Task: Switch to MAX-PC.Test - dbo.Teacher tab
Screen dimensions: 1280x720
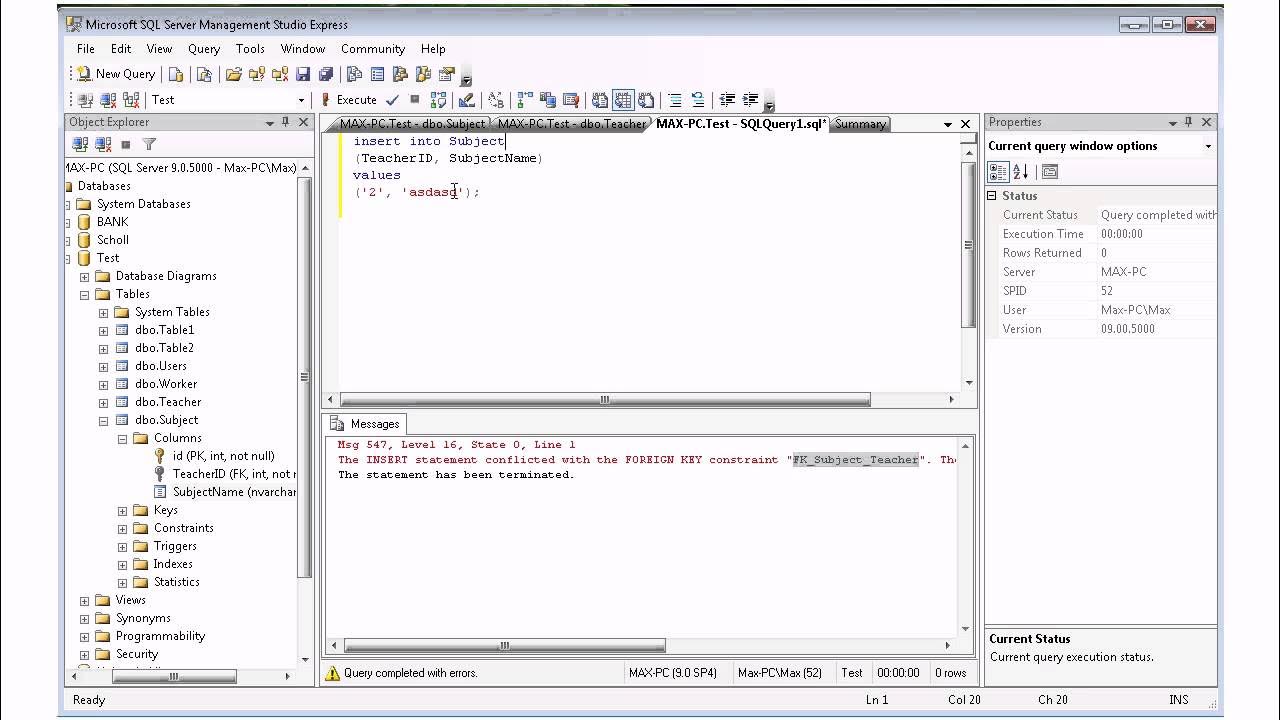Action: 570,124
